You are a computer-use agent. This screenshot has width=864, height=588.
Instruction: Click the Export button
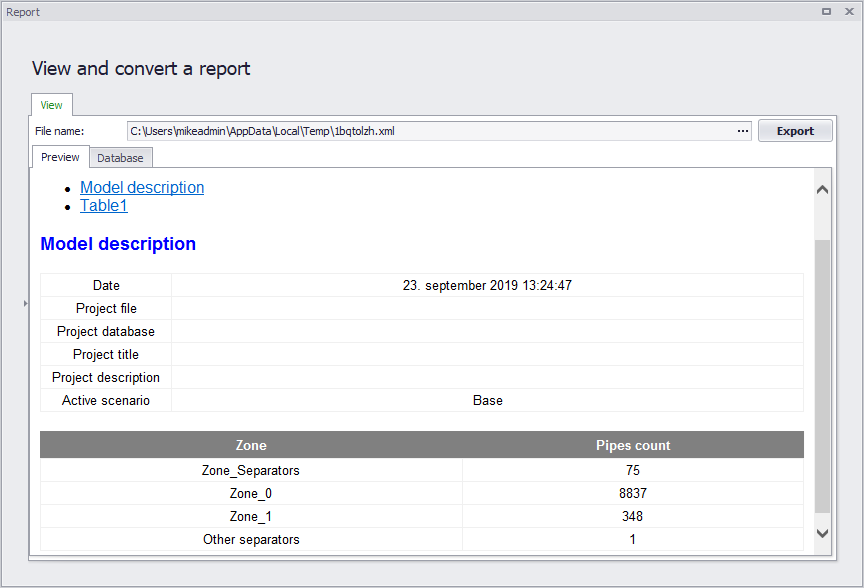point(795,131)
